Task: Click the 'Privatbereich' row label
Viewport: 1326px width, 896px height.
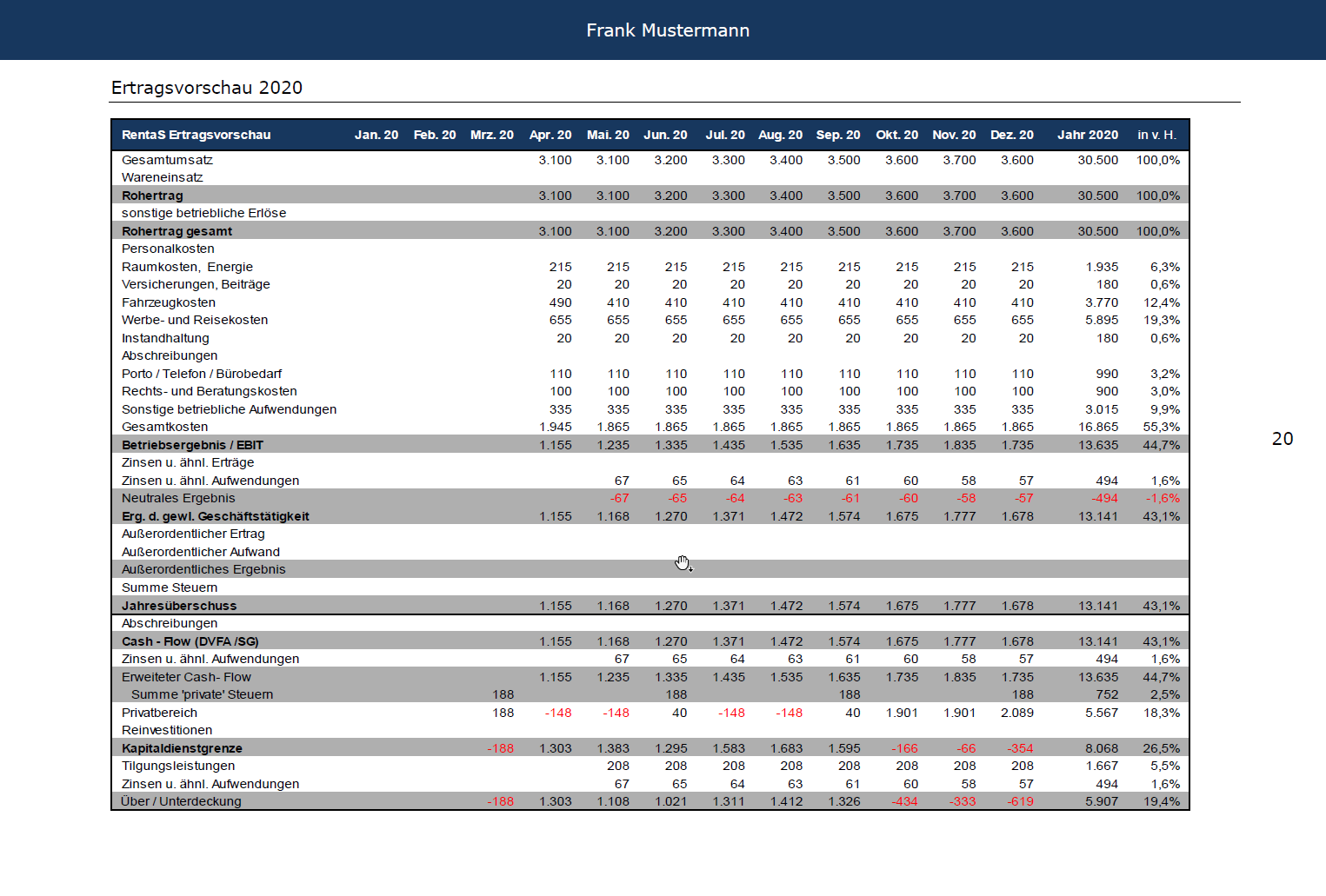Action: tap(159, 713)
